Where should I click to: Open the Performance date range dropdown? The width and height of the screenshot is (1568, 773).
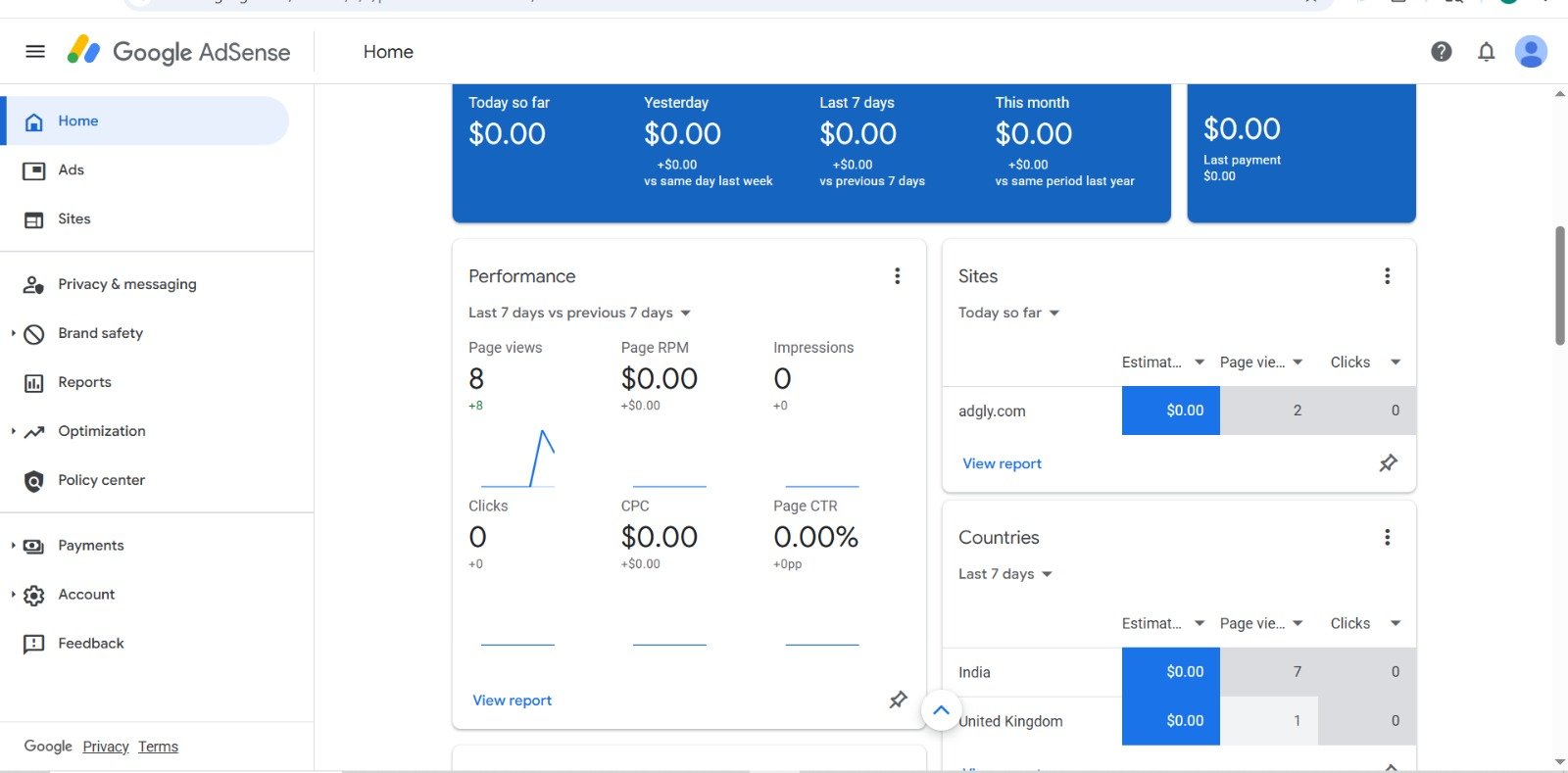click(580, 313)
